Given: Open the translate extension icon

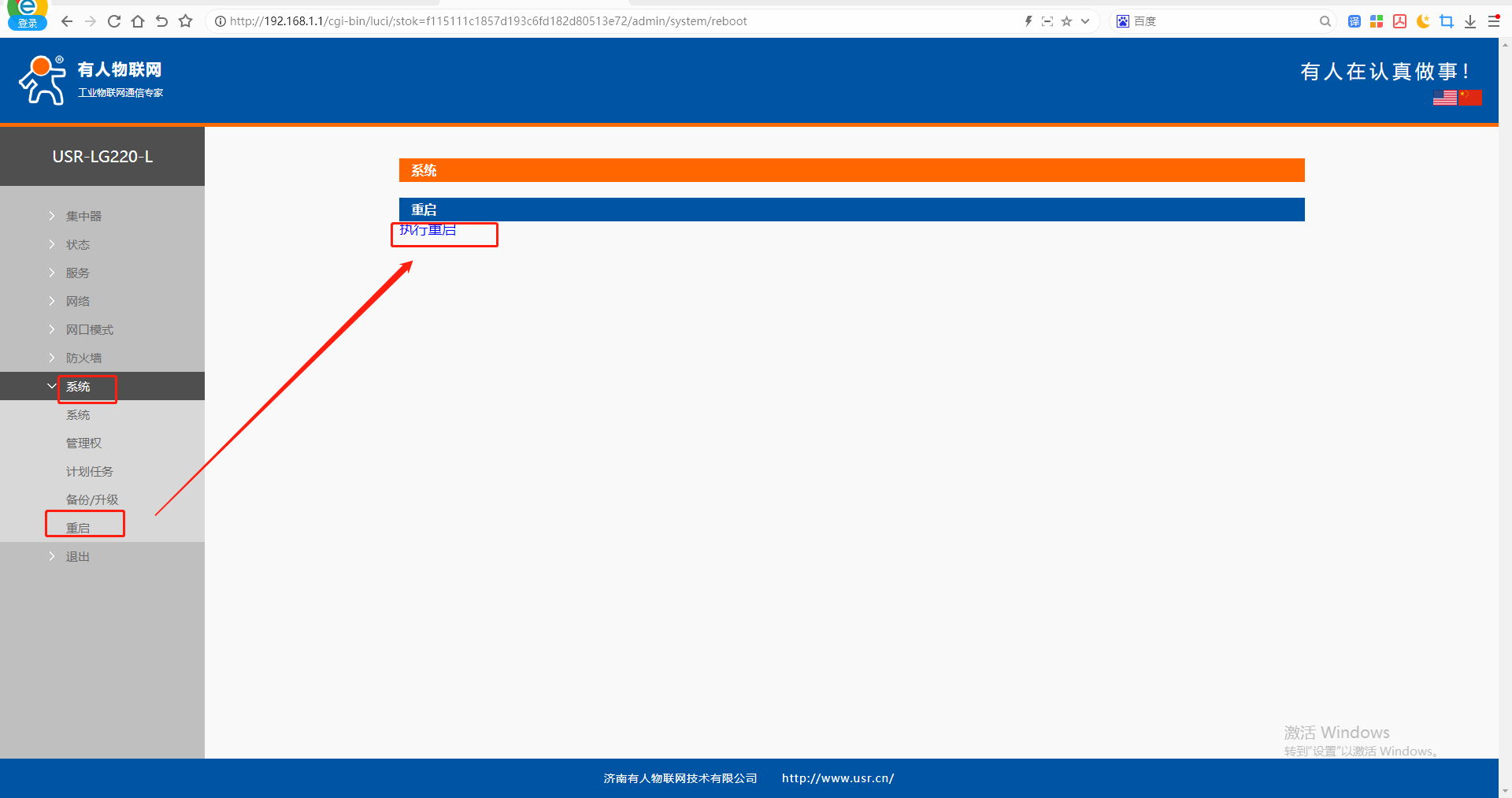Looking at the screenshot, I should click(x=1354, y=21).
